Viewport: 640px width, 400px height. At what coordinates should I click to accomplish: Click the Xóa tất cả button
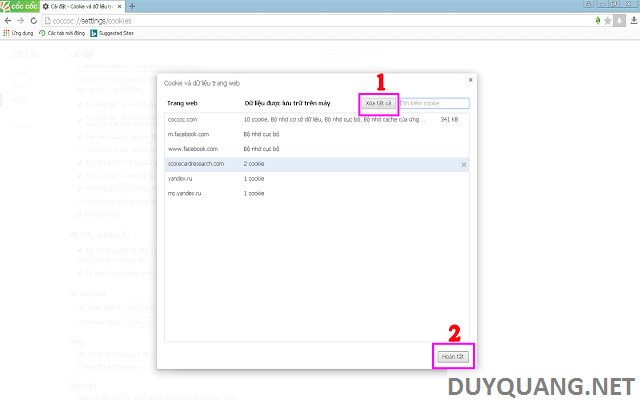click(x=378, y=103)
